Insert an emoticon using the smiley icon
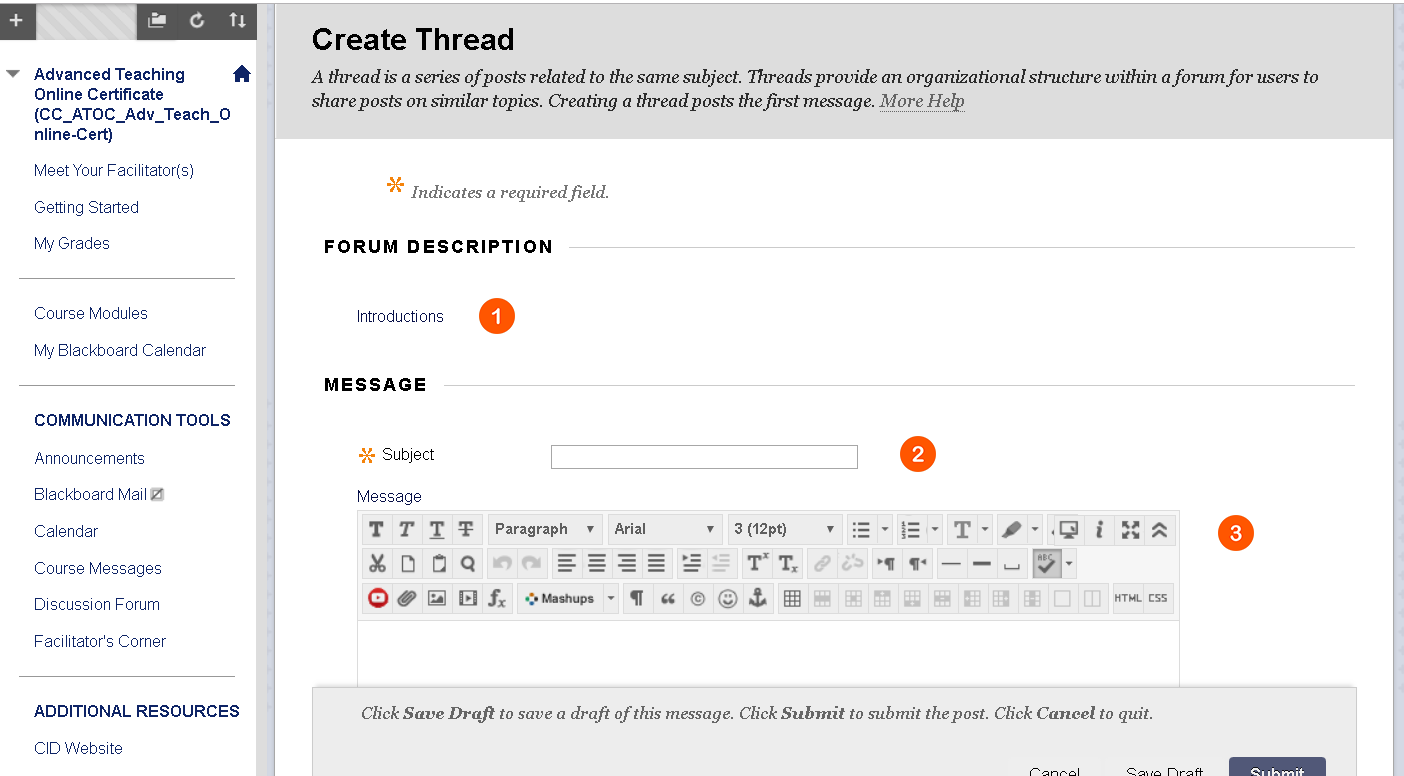Screen dimensions: 1404x776 tap(728, 599)
